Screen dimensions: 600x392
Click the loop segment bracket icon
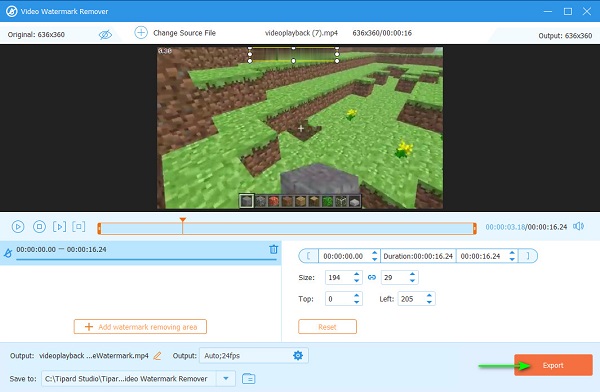click(78, 226)
